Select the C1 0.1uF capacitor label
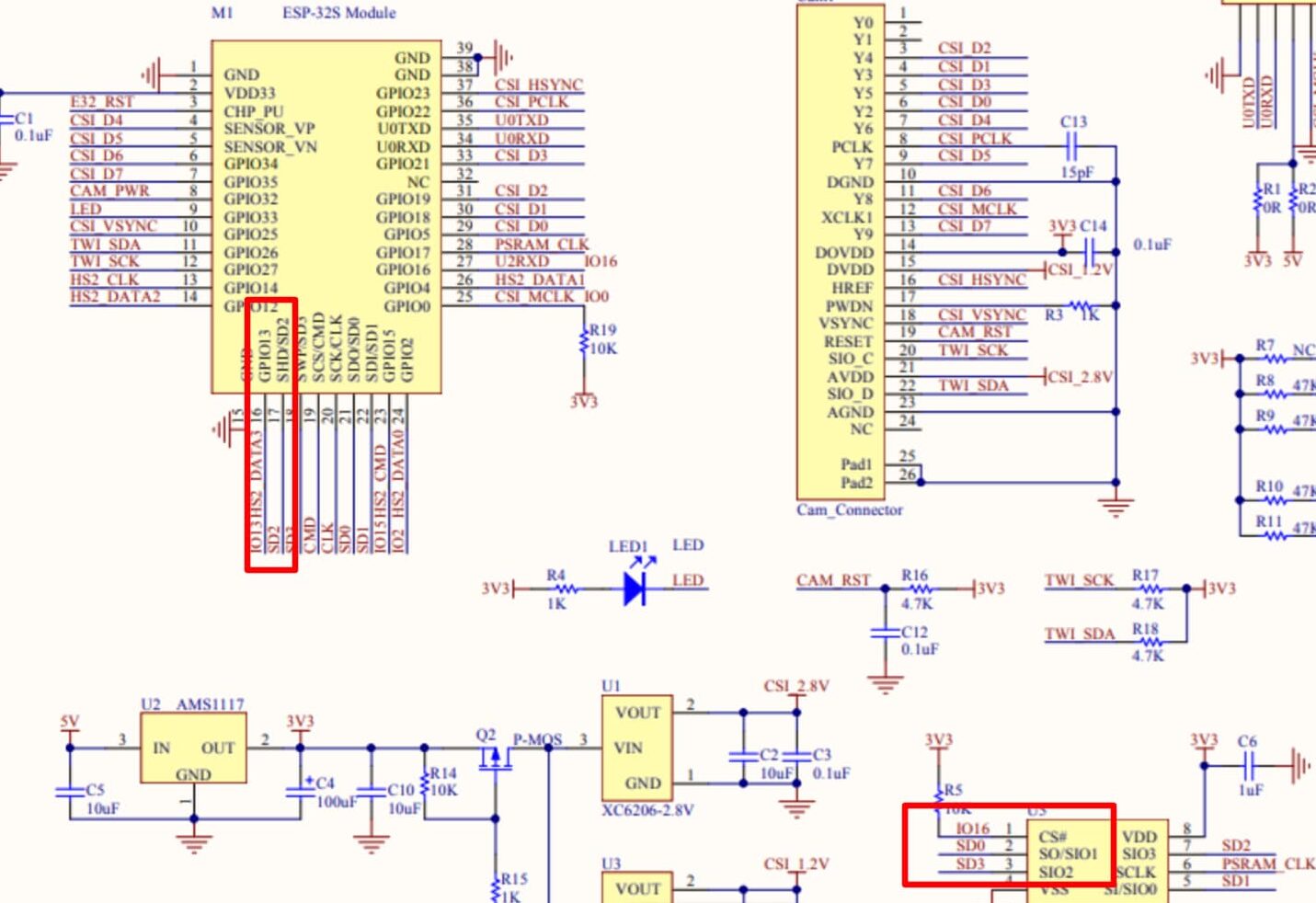The height and width of the screenshot is (903, 1316). (x=33, y=127)
